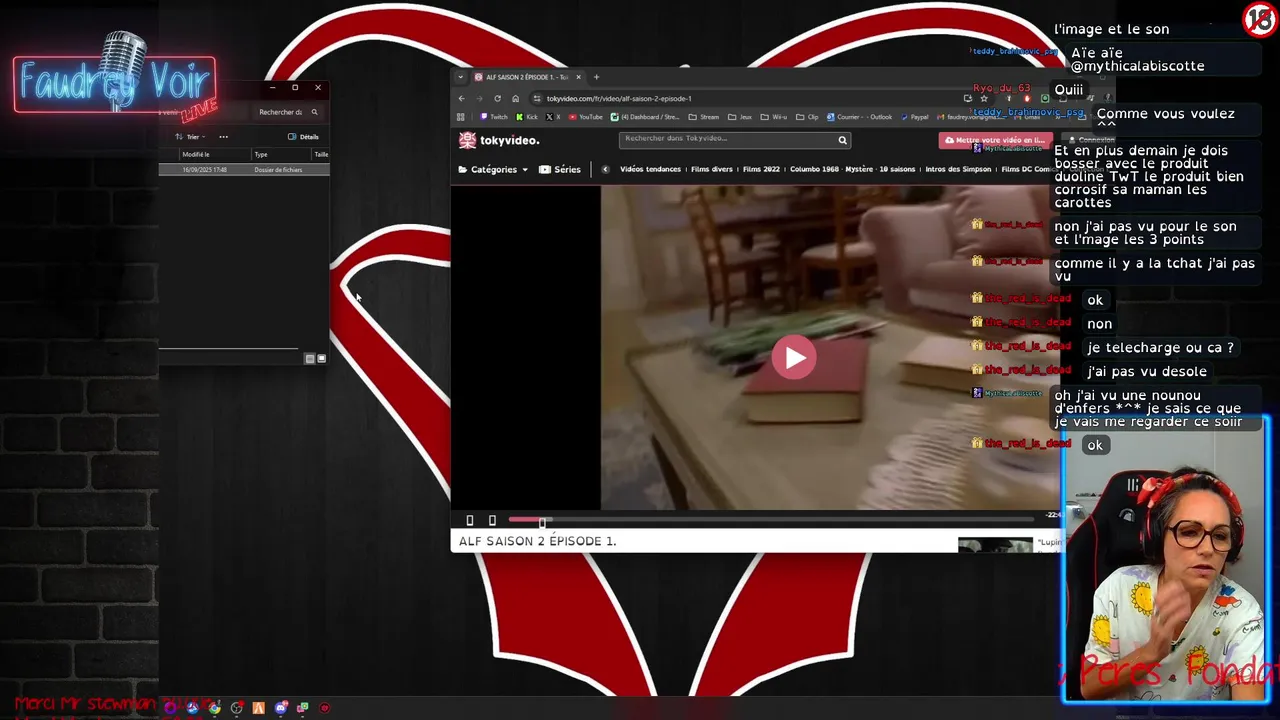Screen dimensions: 1280x720
Task: Open the Courrier - Outlook bookmark
Action: pos(859,117)
